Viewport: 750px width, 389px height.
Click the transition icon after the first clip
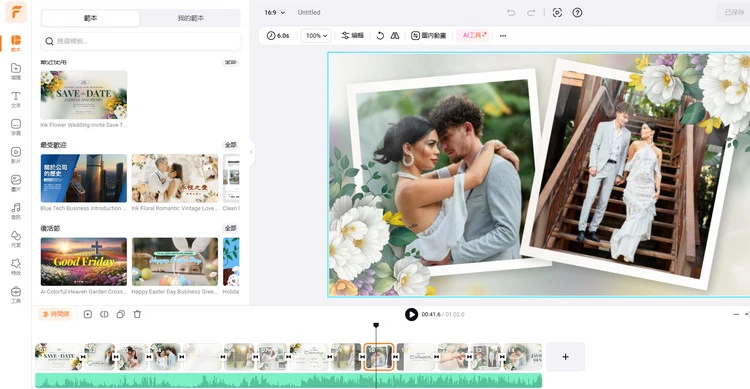tap(83, 357)
